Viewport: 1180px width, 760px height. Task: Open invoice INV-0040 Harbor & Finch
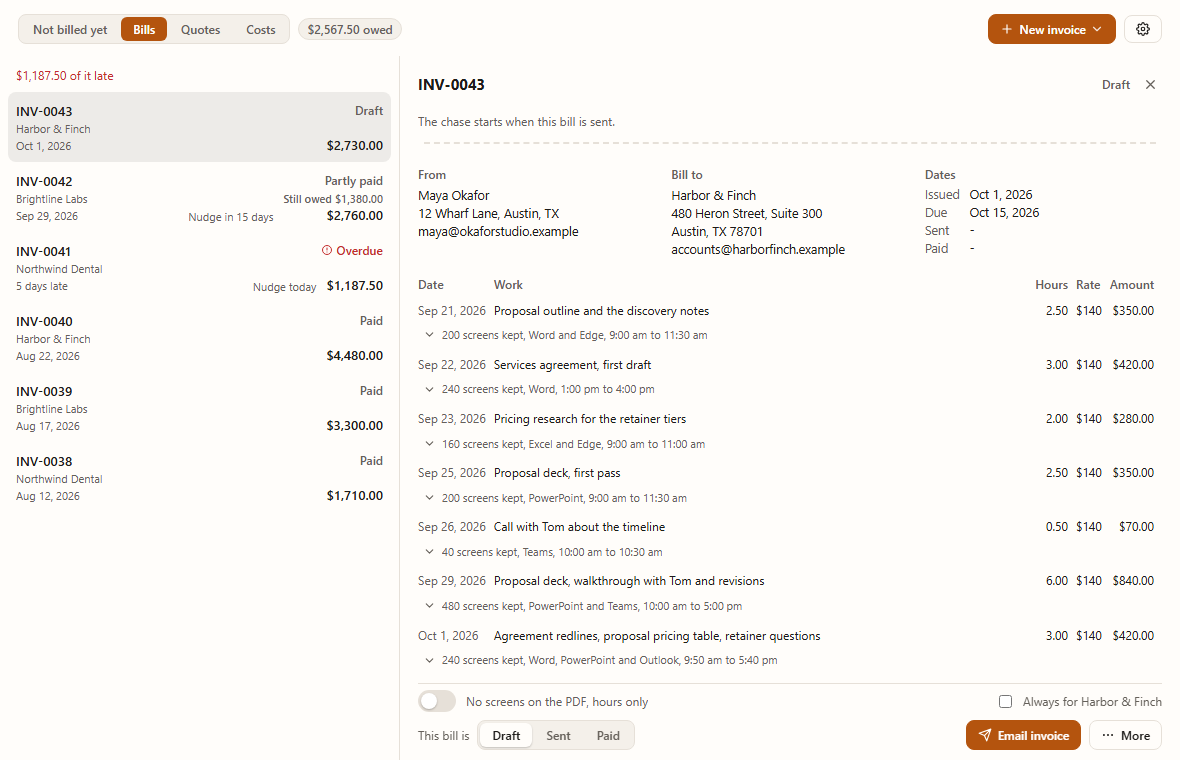[x=199, y=338]
